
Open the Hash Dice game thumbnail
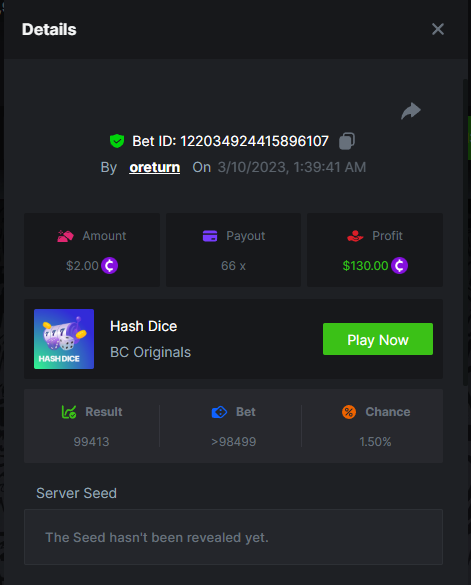[x=64, y=339]
